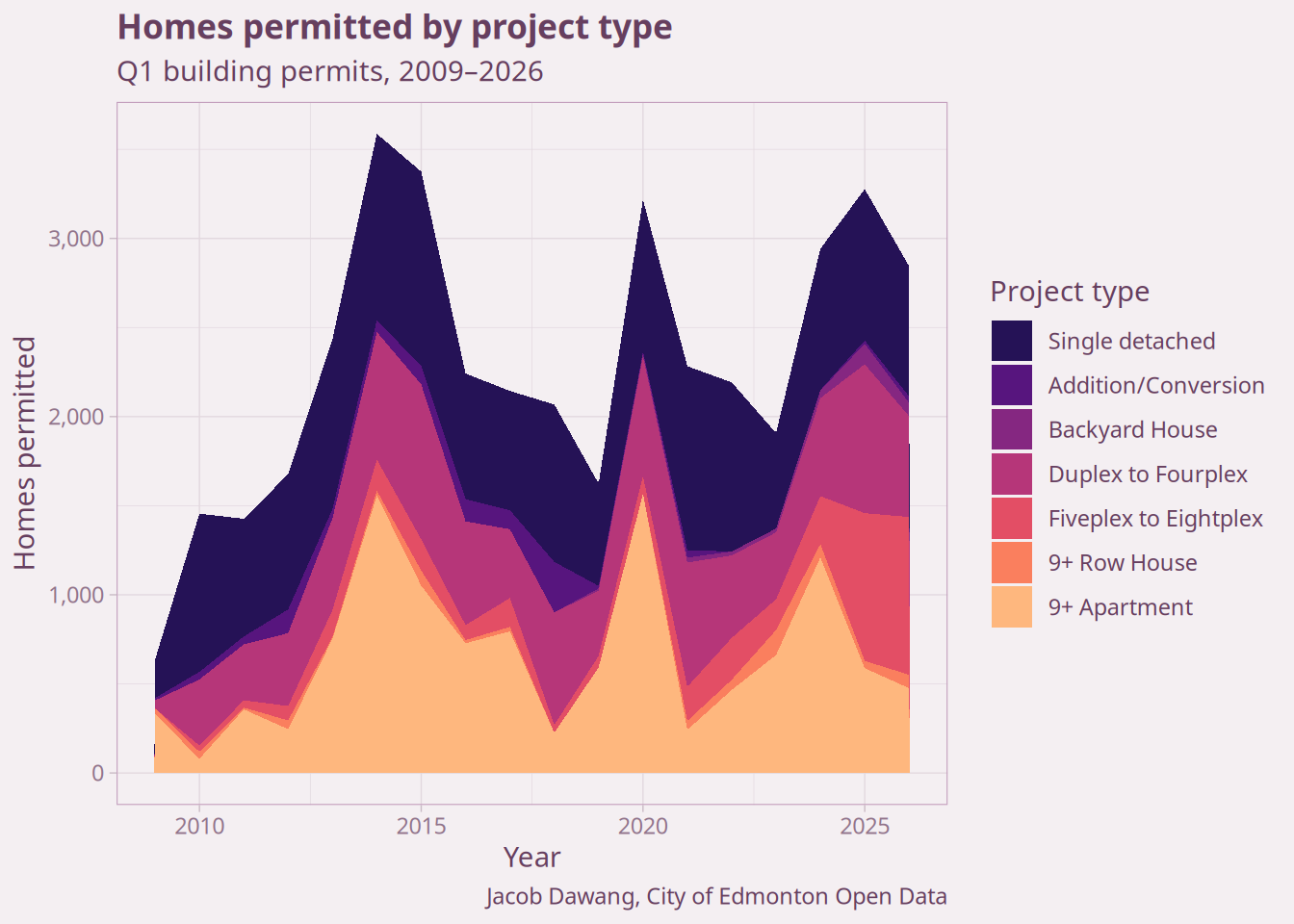
Task: Click the 'Homes permitted' y-axis title
Action: 25,452
